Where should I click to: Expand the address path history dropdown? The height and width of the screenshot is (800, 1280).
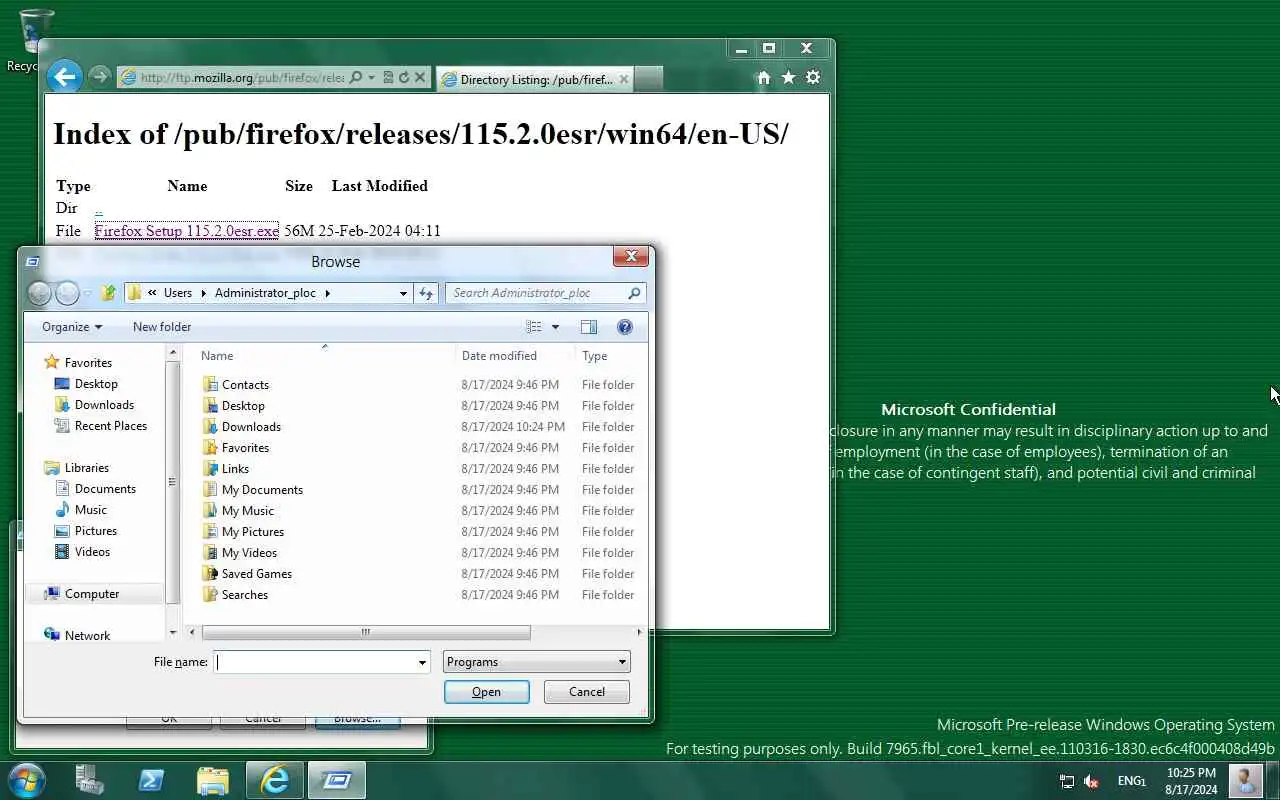tap(403, 293)
